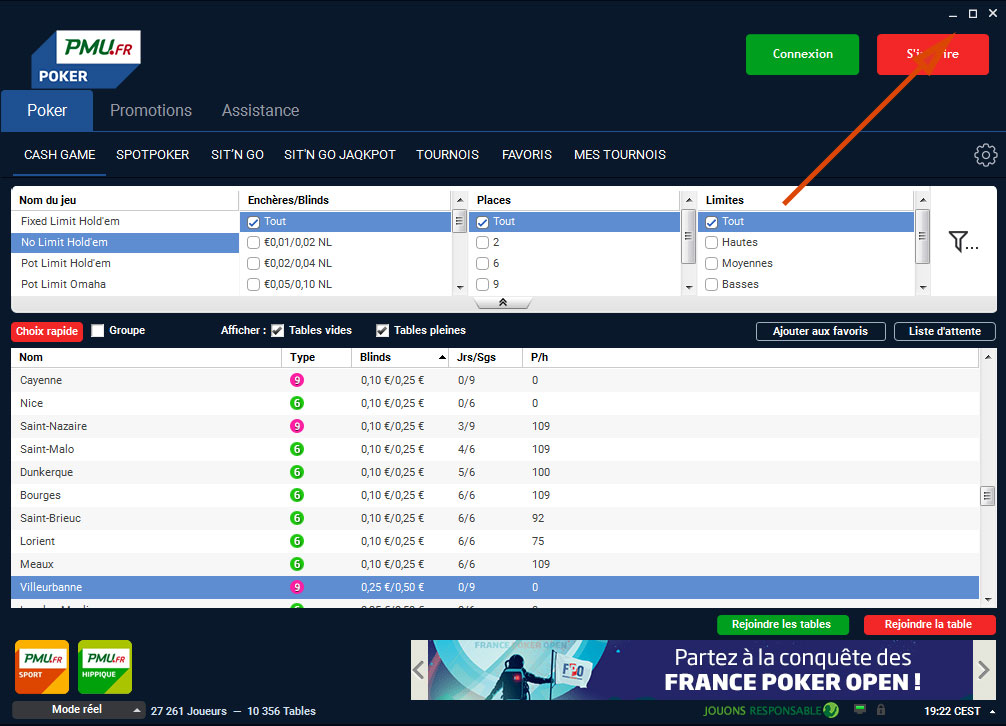Toggle the Tables vides checkbox
This screenshot has height=726, width=1006.
[x=278, y=331]
